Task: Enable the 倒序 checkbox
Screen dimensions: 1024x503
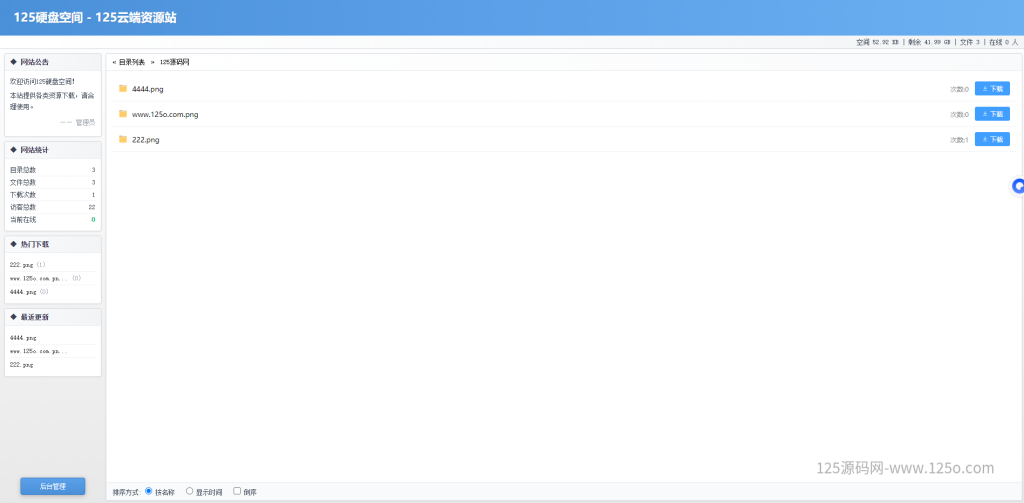Action: tap(237, 491)
